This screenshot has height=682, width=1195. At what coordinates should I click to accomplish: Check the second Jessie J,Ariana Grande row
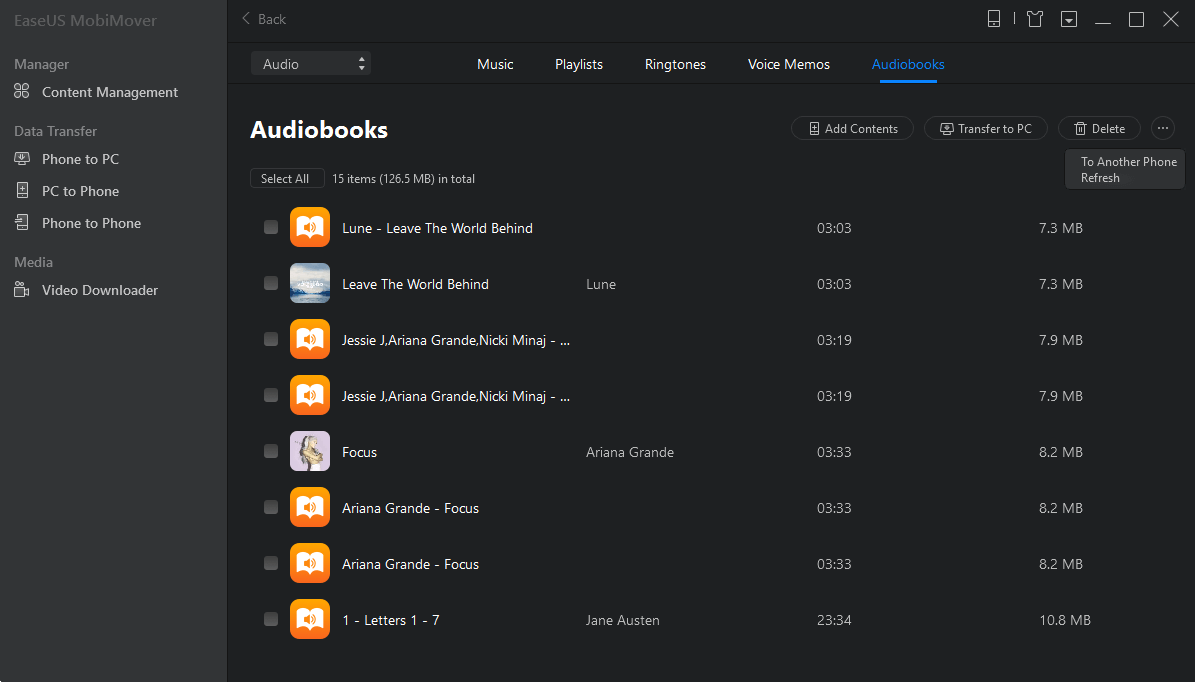[271, 395]
